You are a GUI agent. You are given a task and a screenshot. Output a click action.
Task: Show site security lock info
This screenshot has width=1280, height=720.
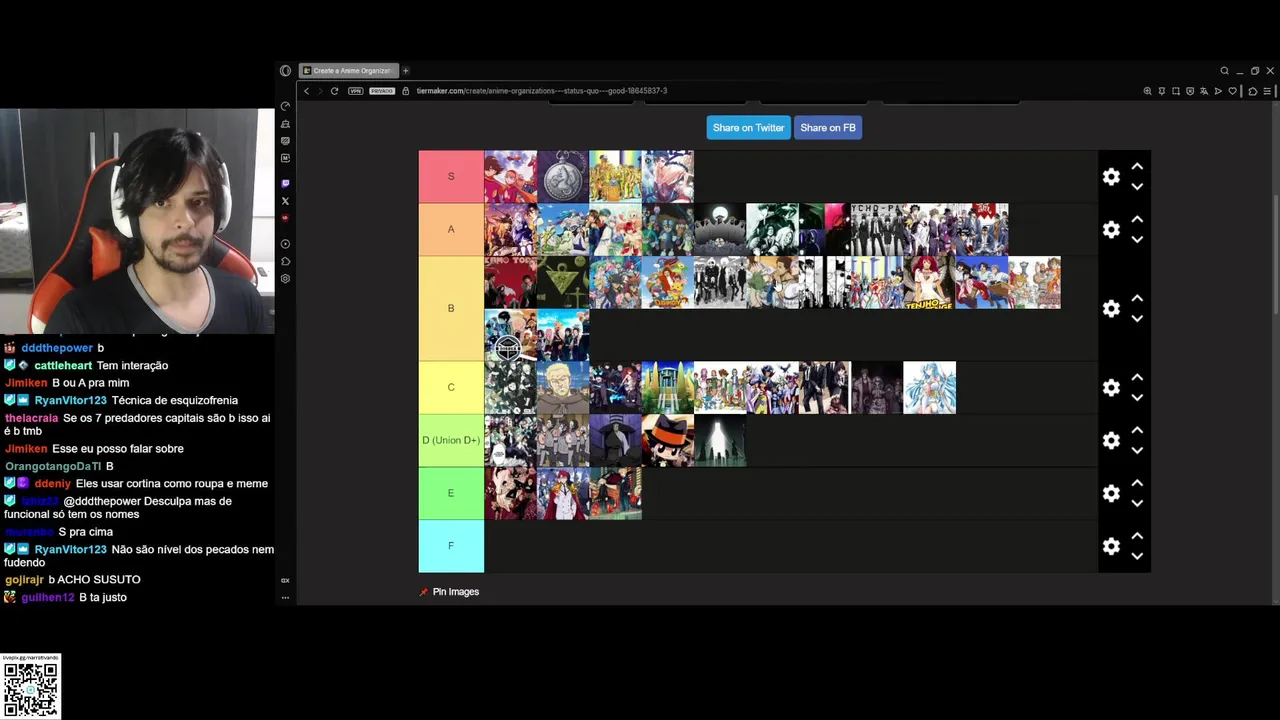(x=406, y=91)
